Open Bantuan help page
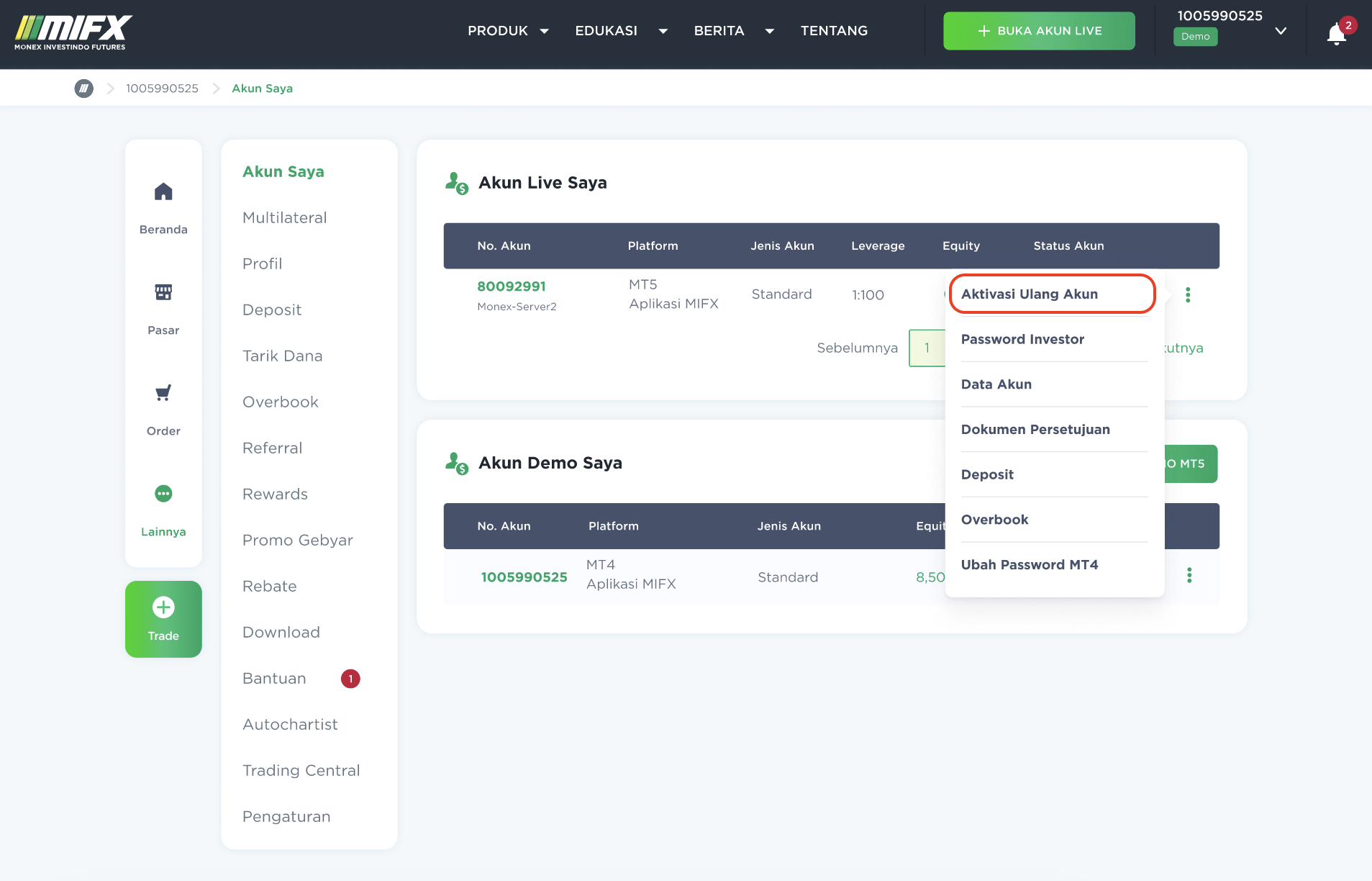This screenshot has width=1372, height=881. point(274,678)
